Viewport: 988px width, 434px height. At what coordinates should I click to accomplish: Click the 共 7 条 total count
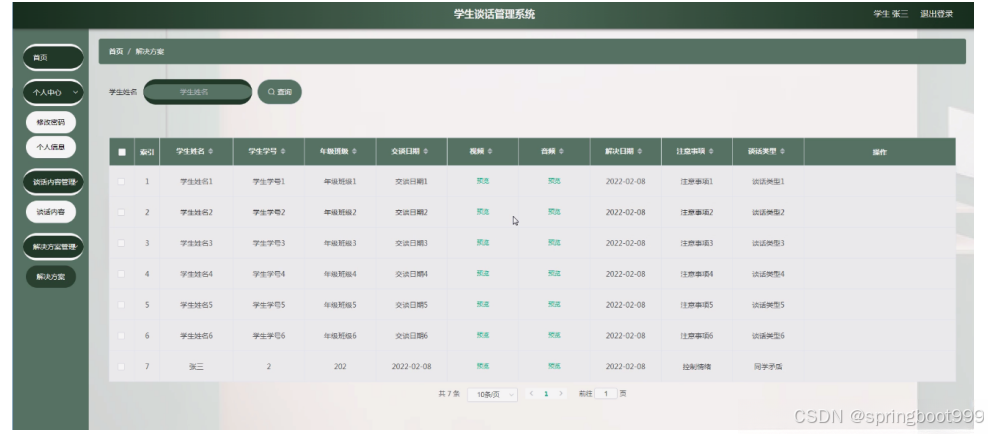449,394
